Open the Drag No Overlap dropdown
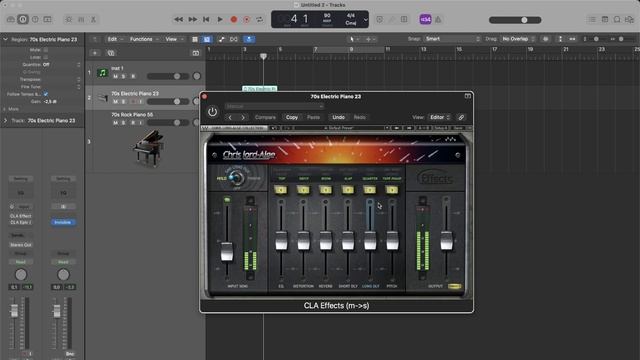The image size is (640, 360). tap(518, 39)
